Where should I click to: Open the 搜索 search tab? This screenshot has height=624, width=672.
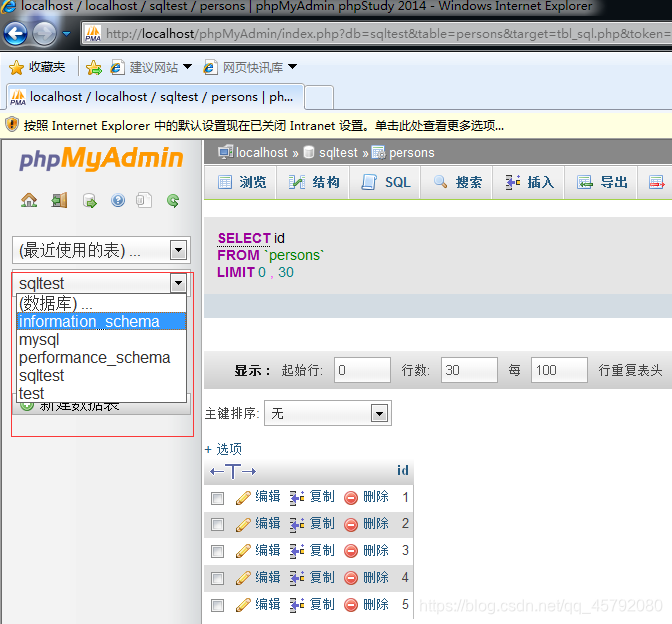pos(457,183)
